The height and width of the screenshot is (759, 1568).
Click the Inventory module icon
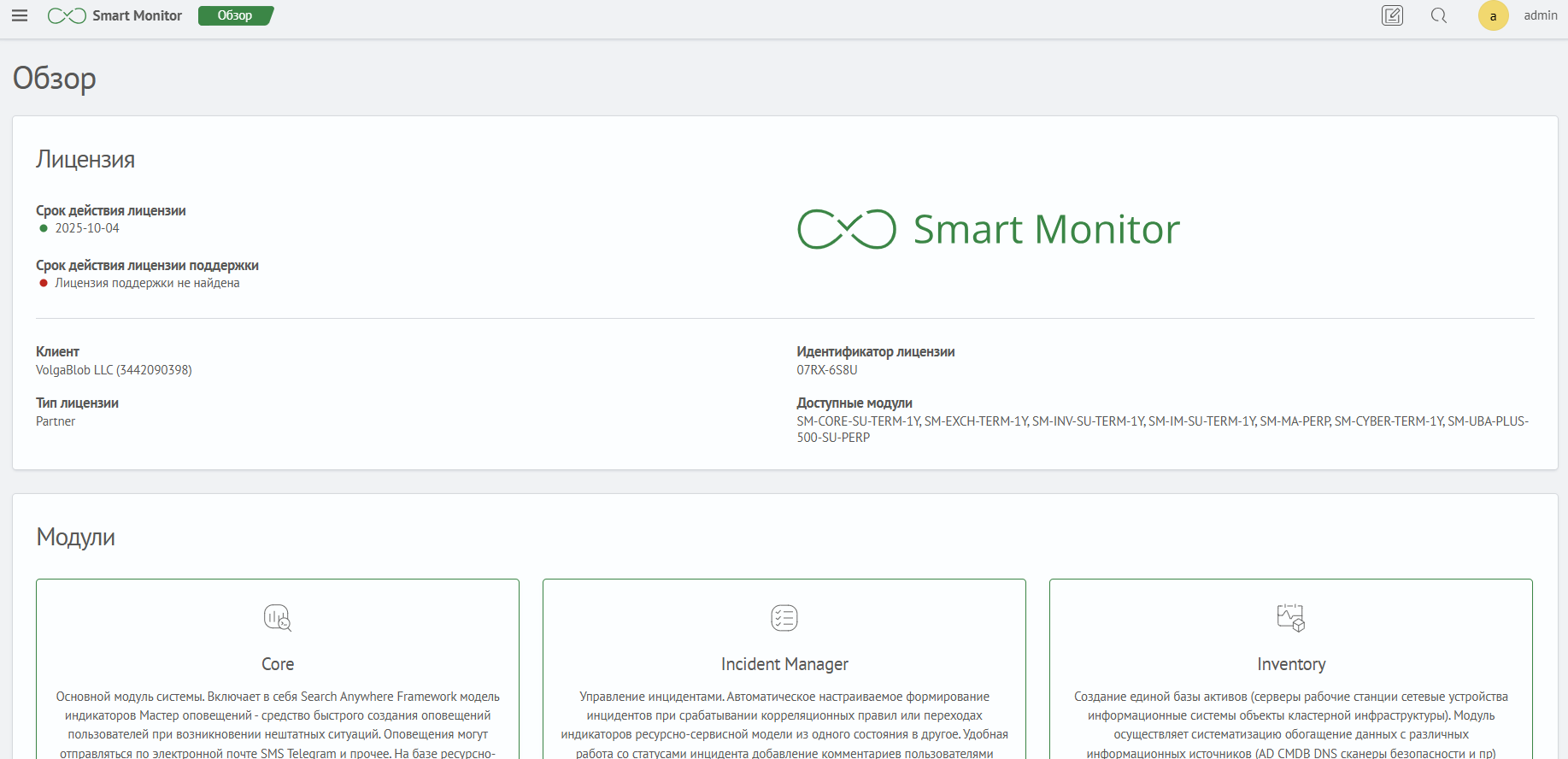coord(1291,617)
